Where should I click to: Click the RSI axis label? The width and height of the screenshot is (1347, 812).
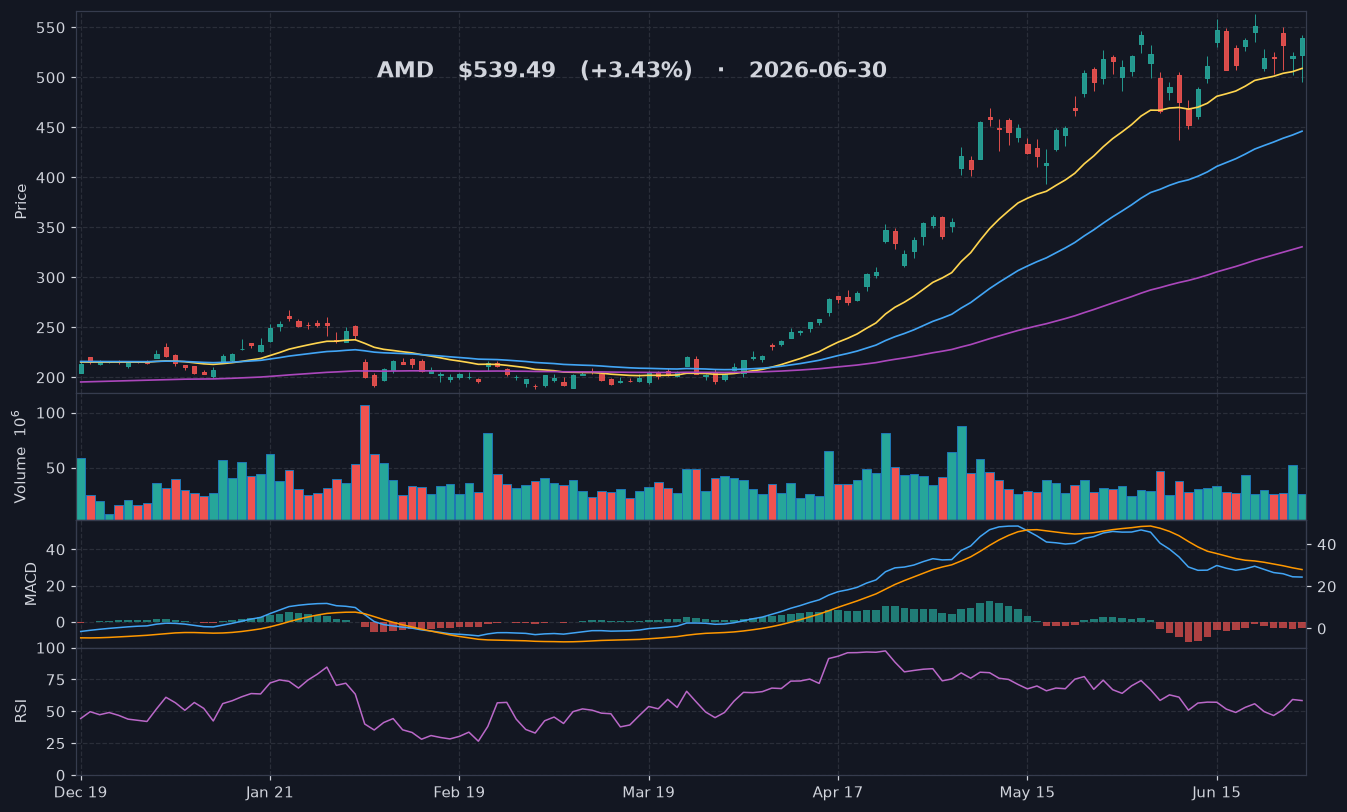[21, 712]
